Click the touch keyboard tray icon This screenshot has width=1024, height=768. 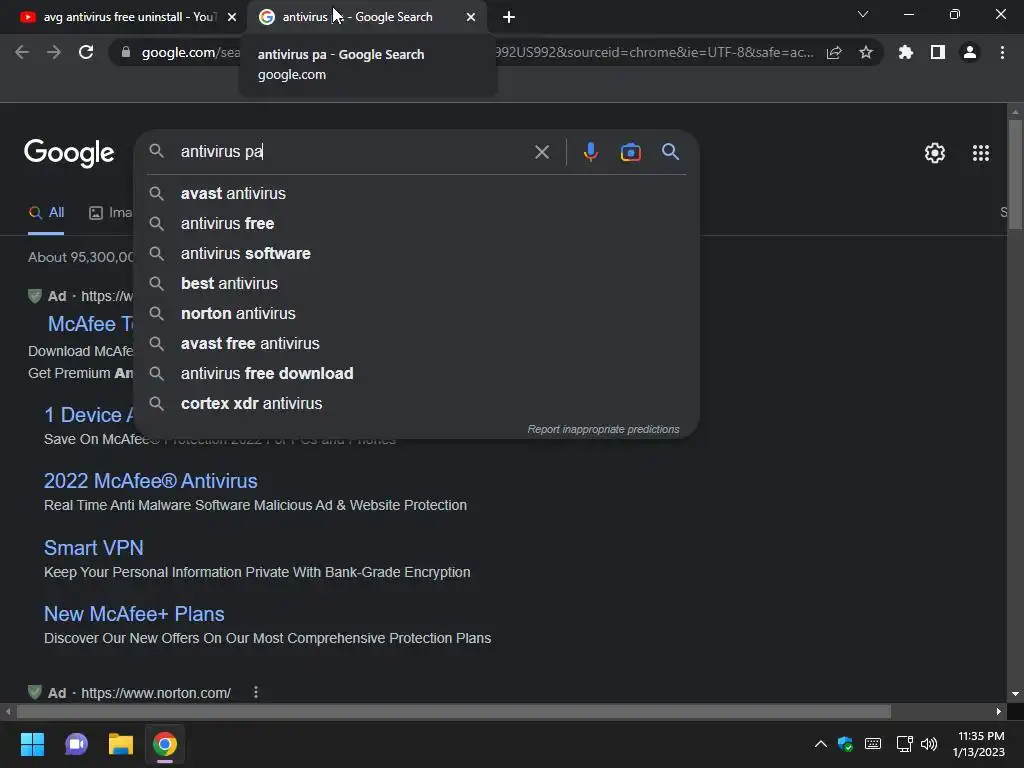click(x=872, y=744)
